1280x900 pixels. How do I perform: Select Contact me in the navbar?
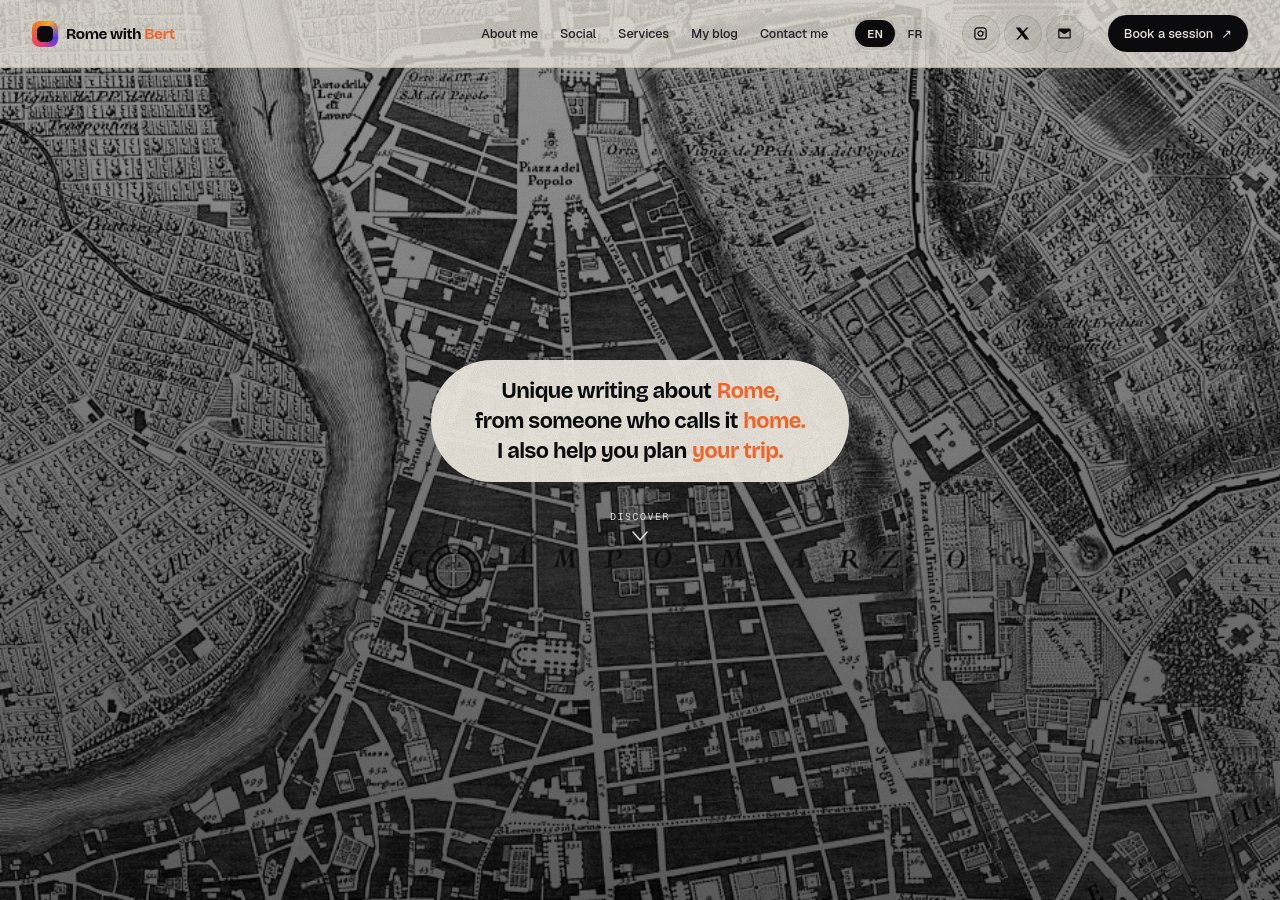794,34
